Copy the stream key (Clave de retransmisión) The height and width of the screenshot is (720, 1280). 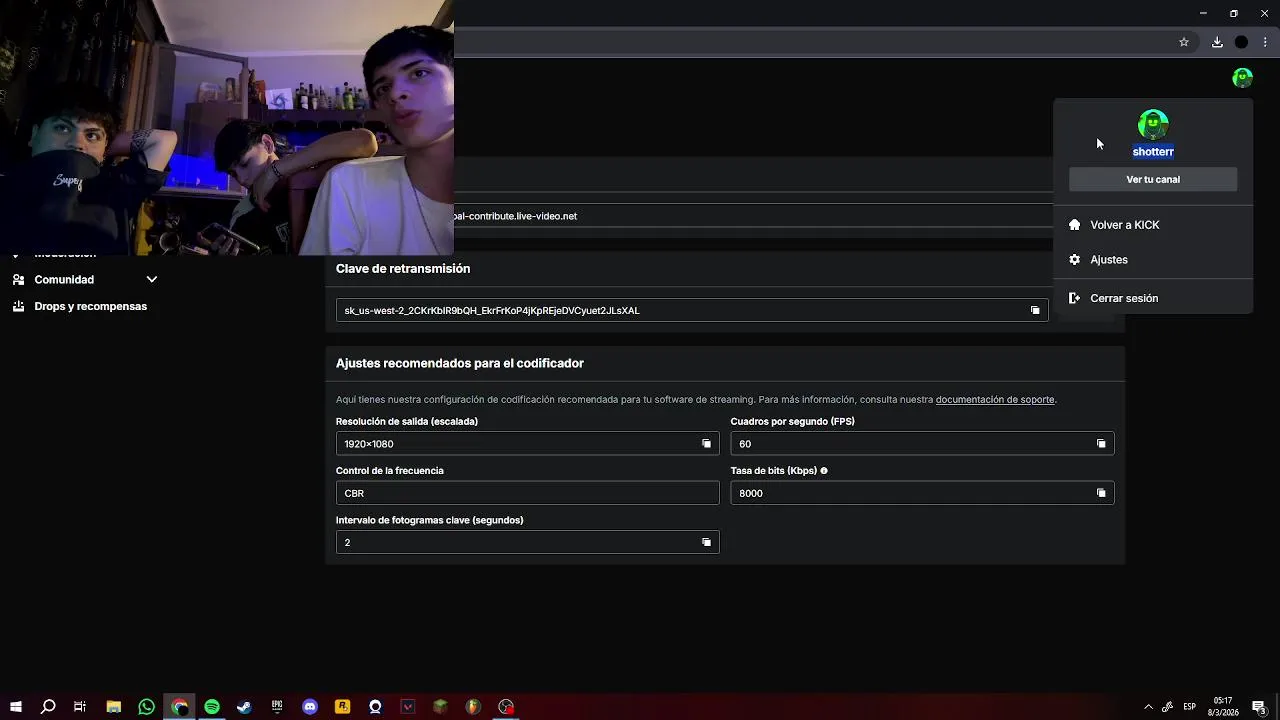pyautogui.click(x=1035, y=310)
